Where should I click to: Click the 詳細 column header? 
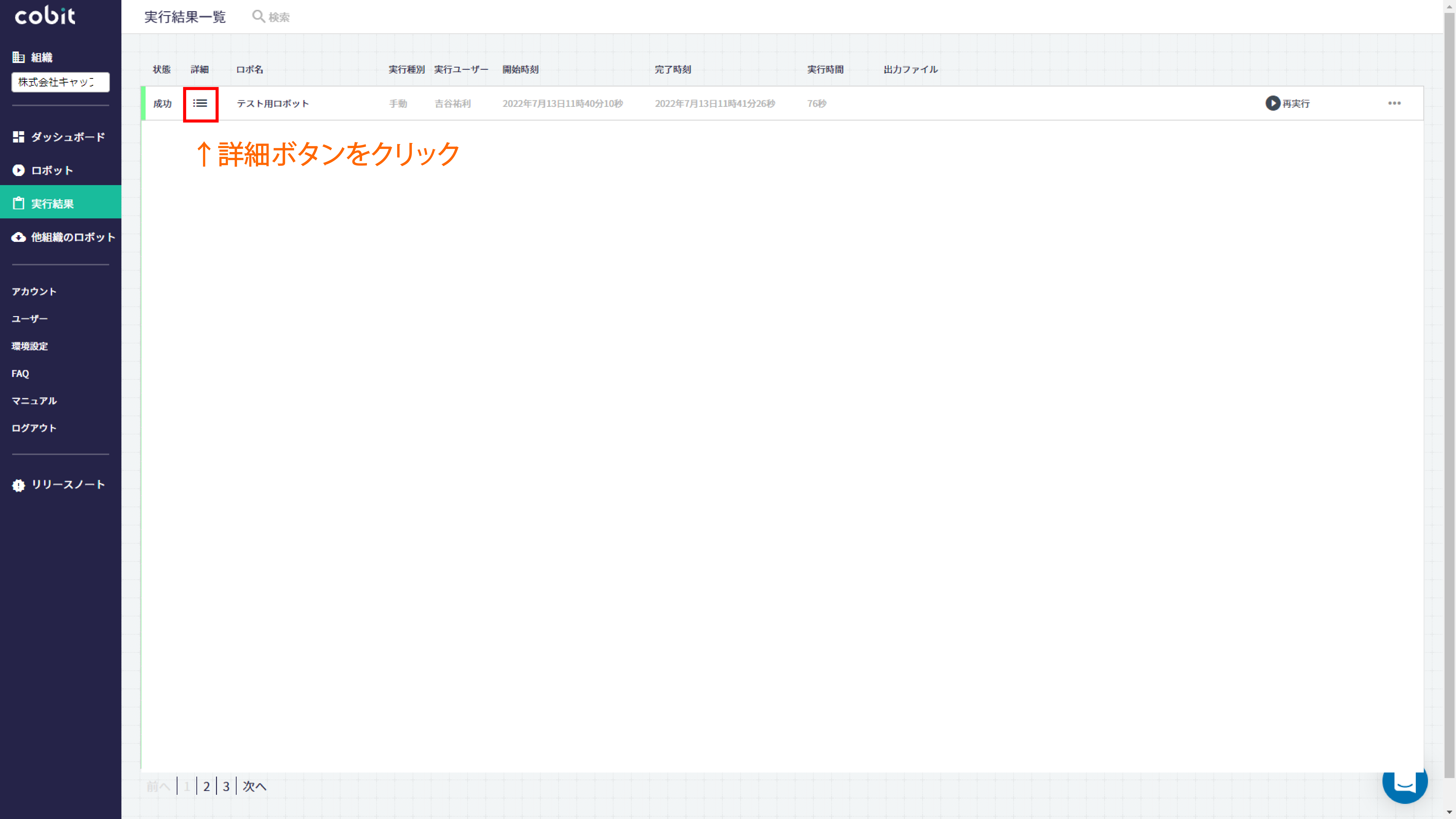point(199,70)
